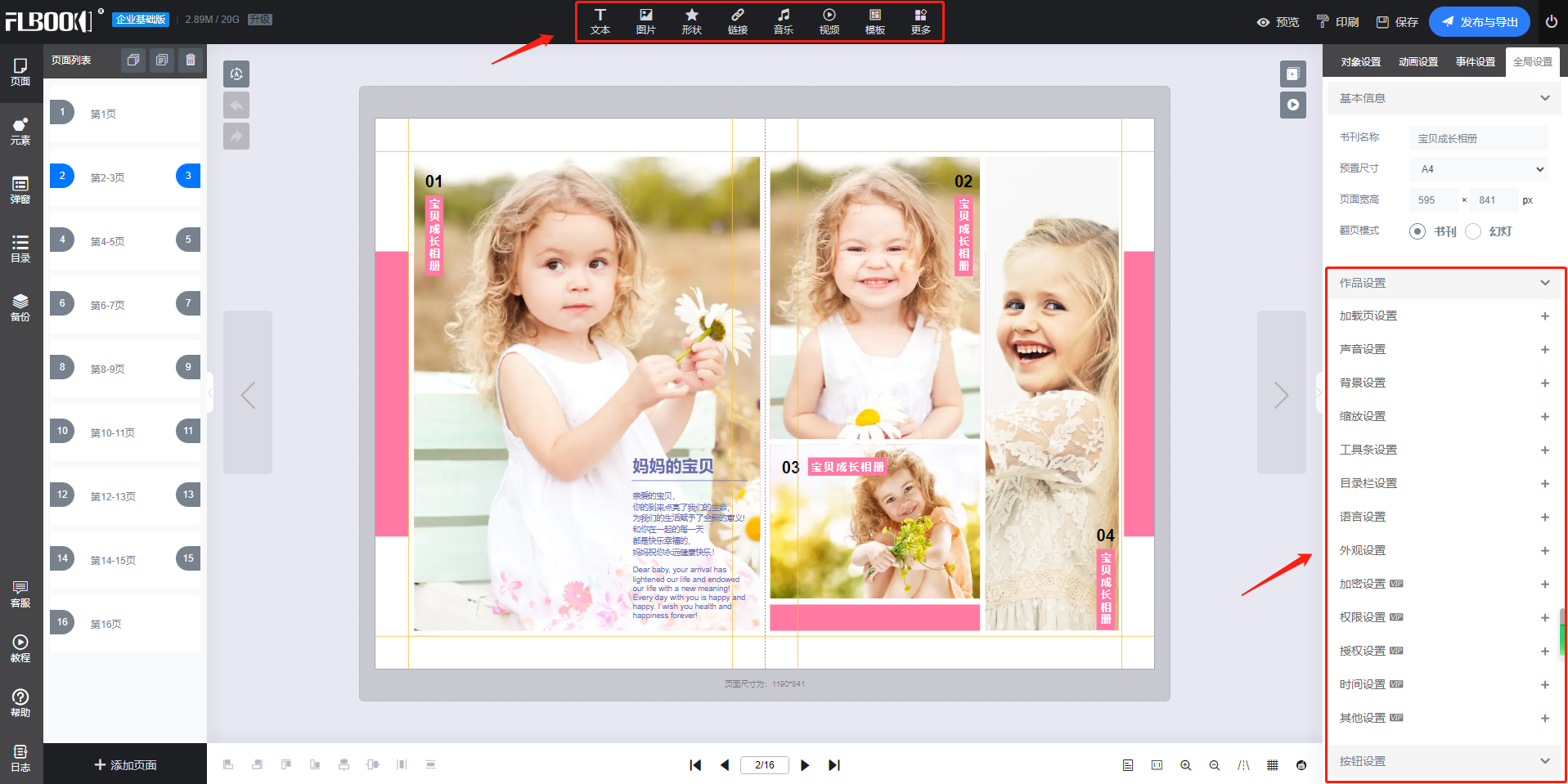
Task: Jump to the first page
Action: [x=695, y=765]
